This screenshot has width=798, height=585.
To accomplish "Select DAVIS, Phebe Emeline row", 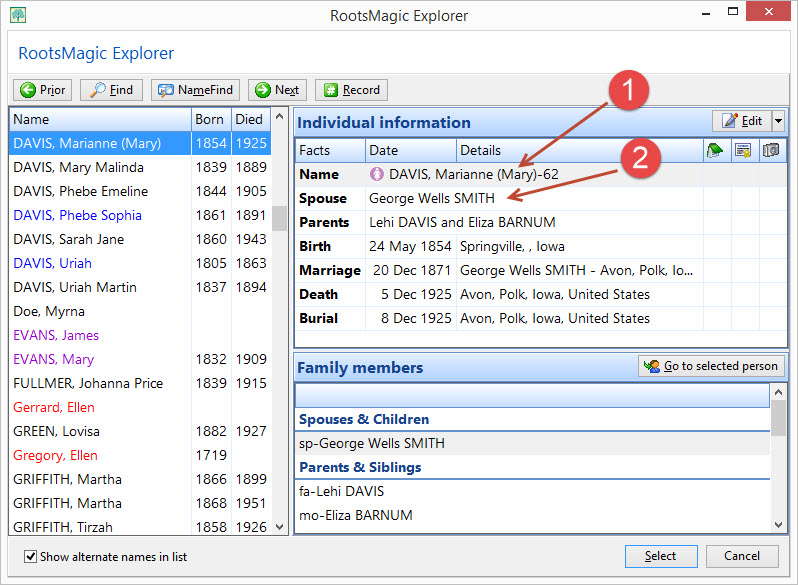I will (140, 191).
